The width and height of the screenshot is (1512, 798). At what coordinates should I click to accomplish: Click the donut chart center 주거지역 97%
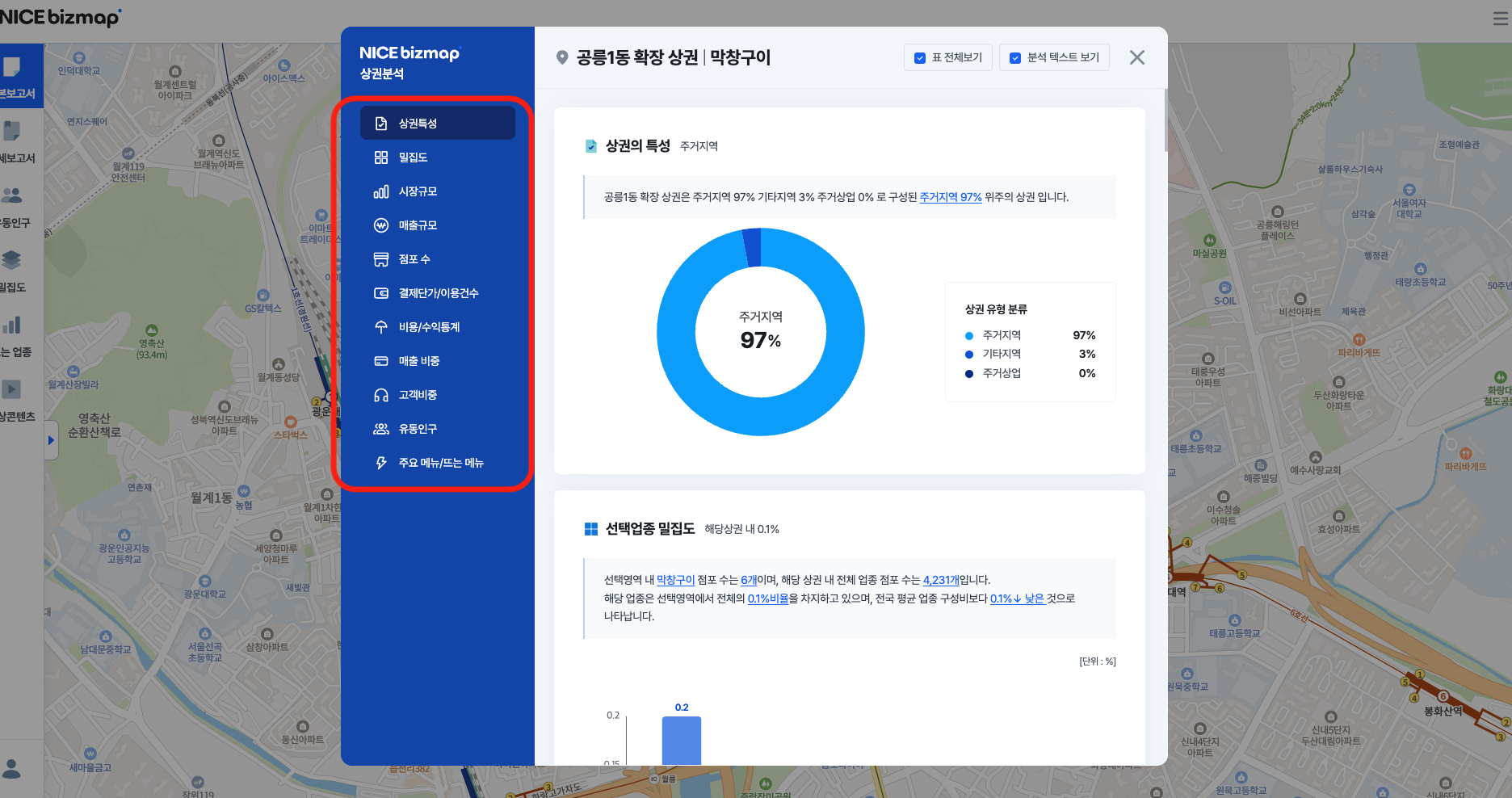[x=761, y=331]
